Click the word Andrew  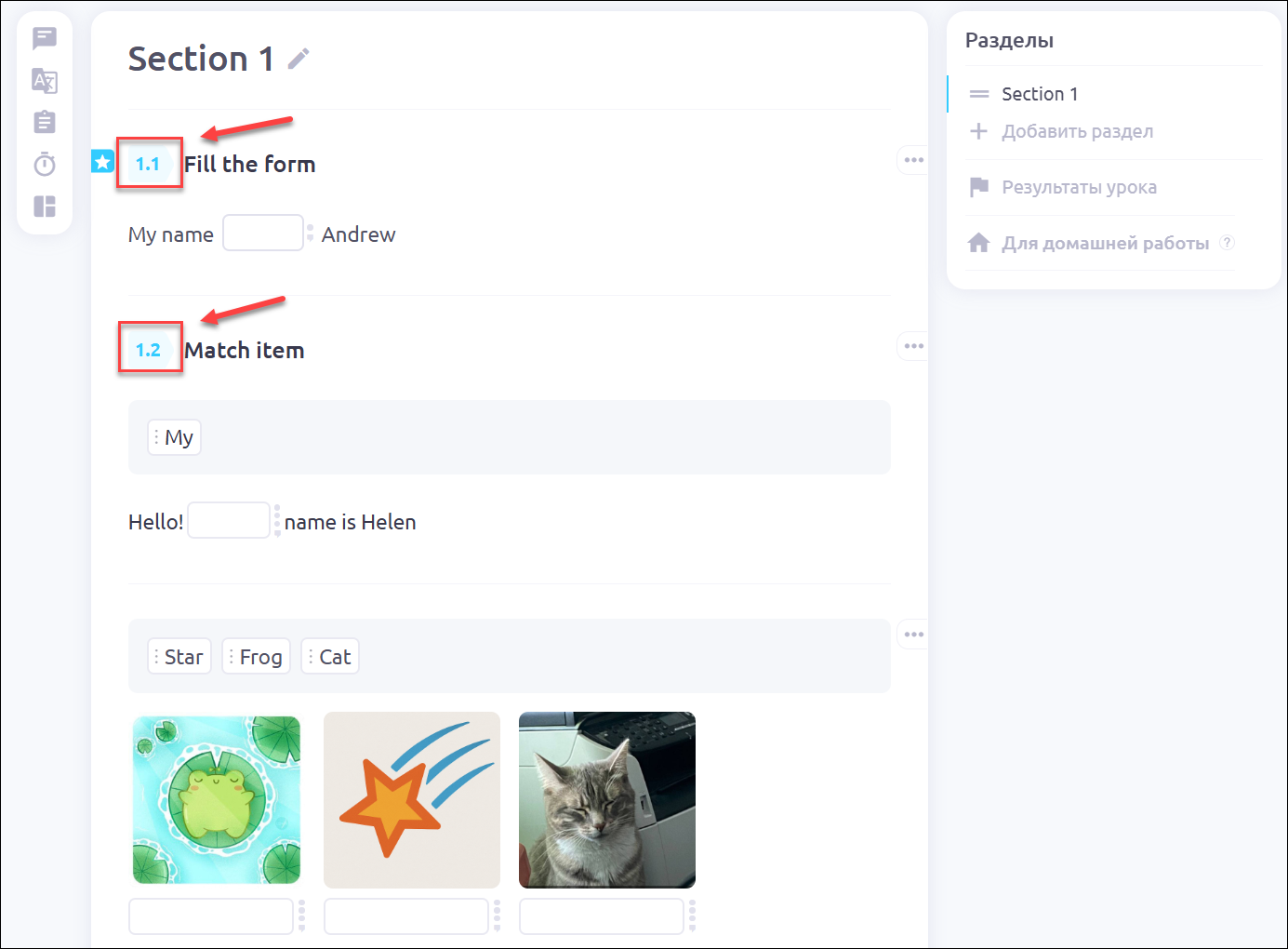pos(358,234)
